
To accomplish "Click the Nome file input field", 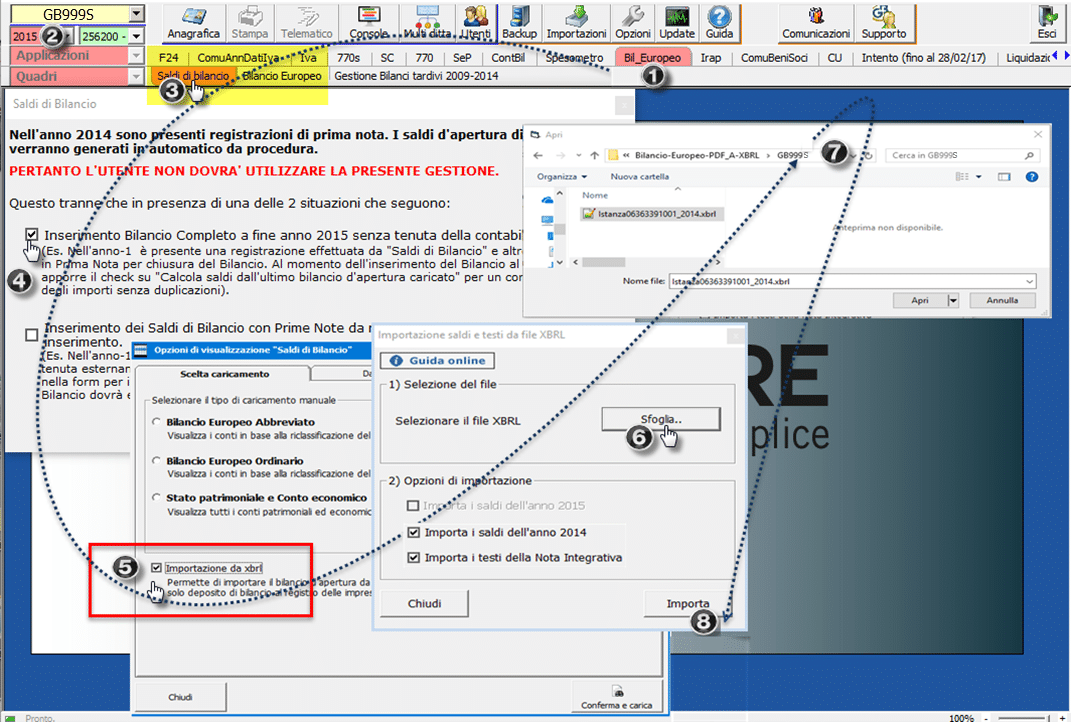I will click(x=852, y=282).
